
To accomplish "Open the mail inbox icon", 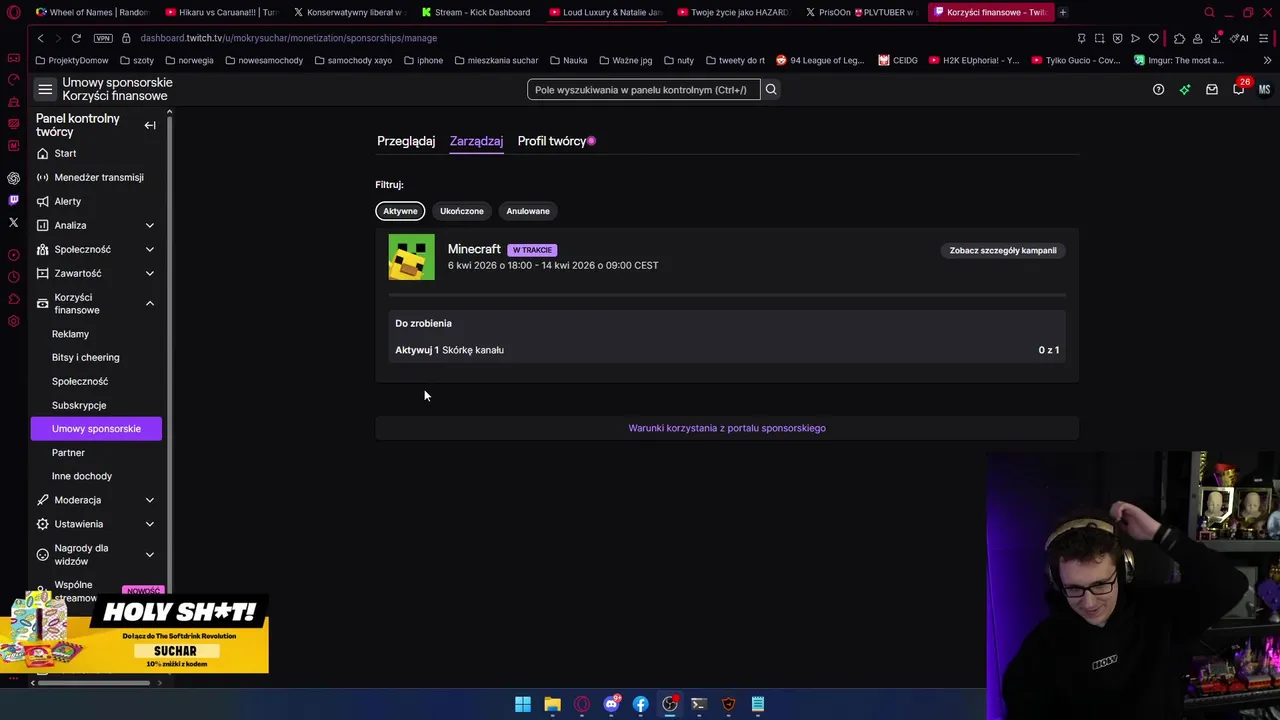I will [x=1211, y=90].
